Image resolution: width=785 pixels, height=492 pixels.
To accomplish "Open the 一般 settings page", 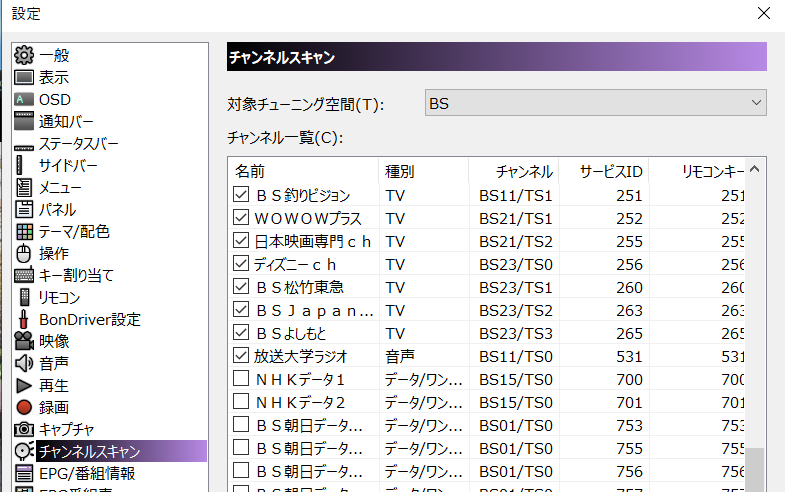I will [54, 55].
